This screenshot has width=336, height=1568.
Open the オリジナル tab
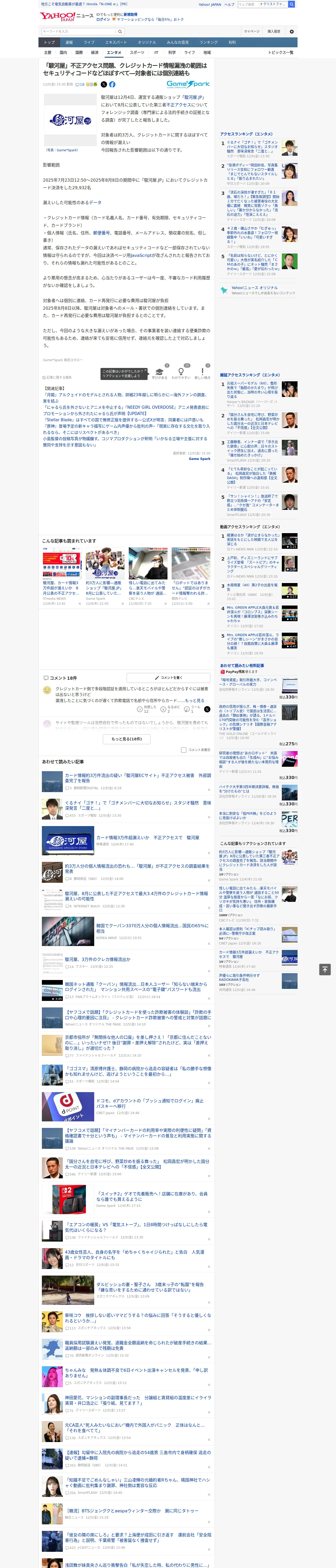(x=147, y=43)
